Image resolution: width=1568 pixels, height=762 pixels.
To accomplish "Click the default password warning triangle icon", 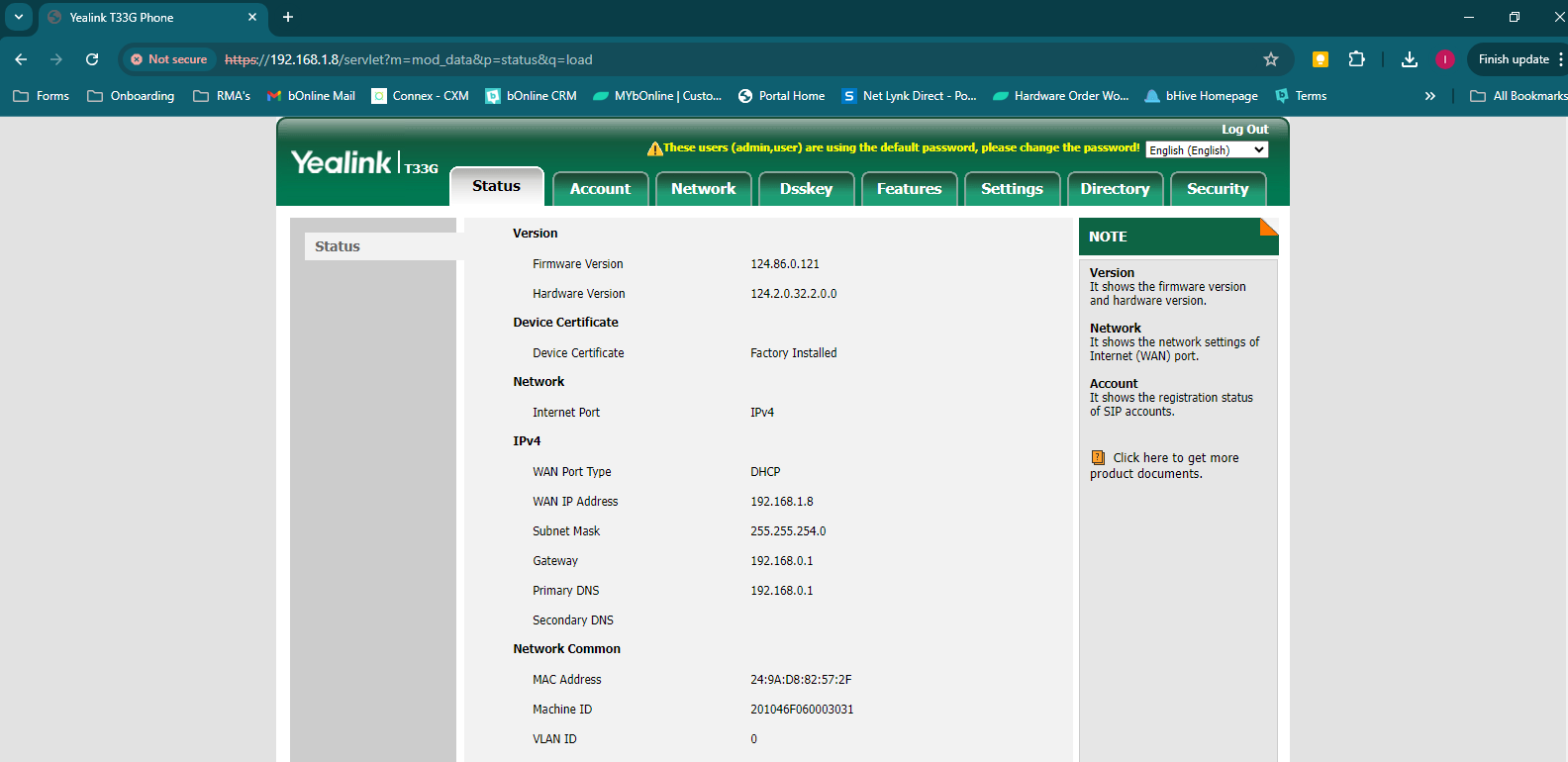I will click(654, 148).
